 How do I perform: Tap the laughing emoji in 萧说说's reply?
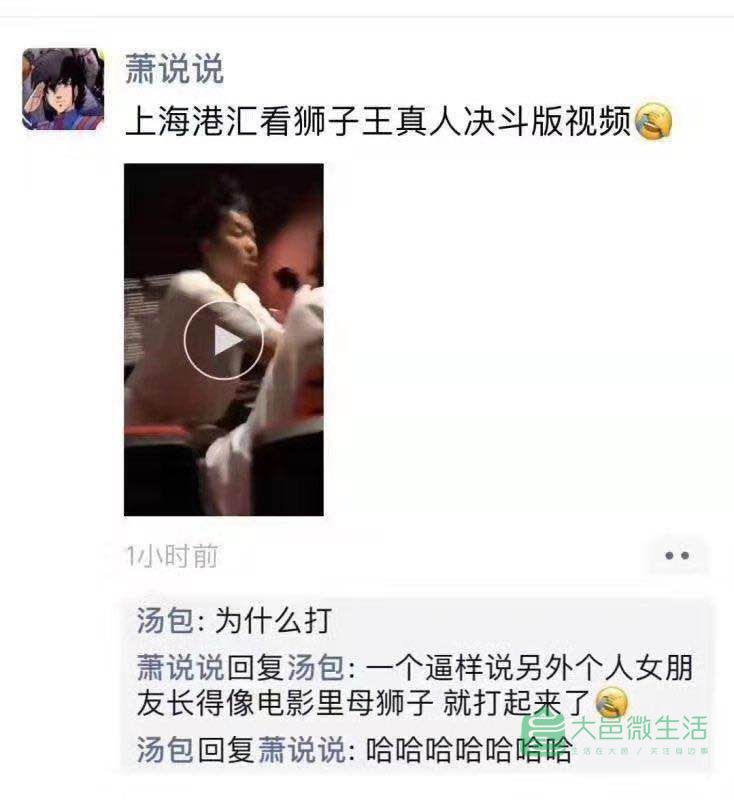coord(612,703)
